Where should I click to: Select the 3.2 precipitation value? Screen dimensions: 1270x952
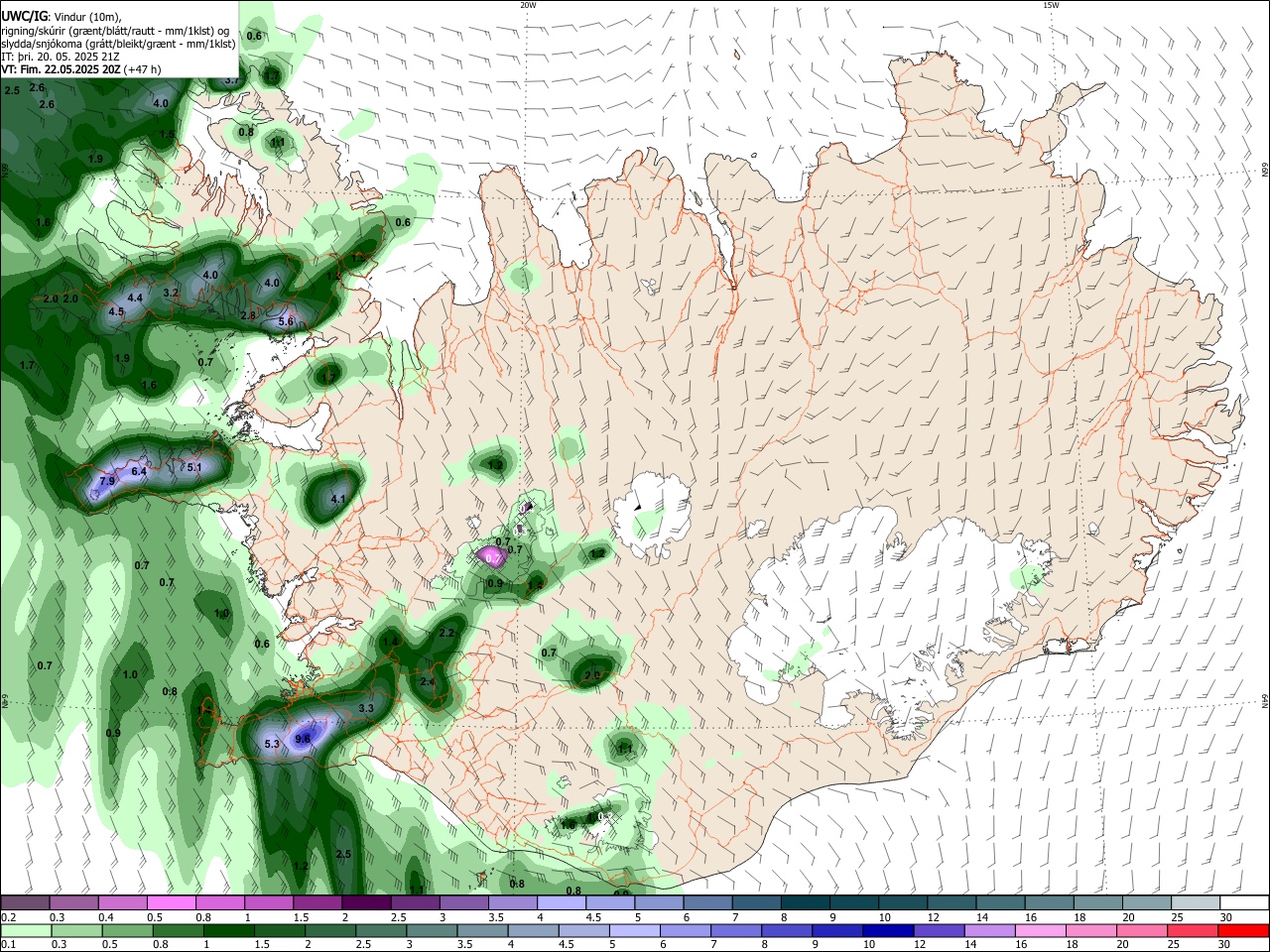pos(171,293)
